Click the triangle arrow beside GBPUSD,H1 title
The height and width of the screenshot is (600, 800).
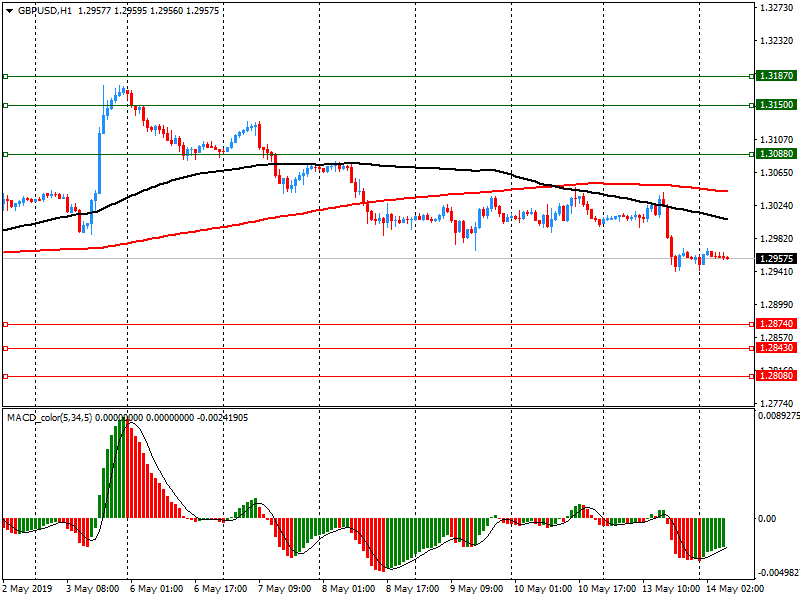pos(9,9)
